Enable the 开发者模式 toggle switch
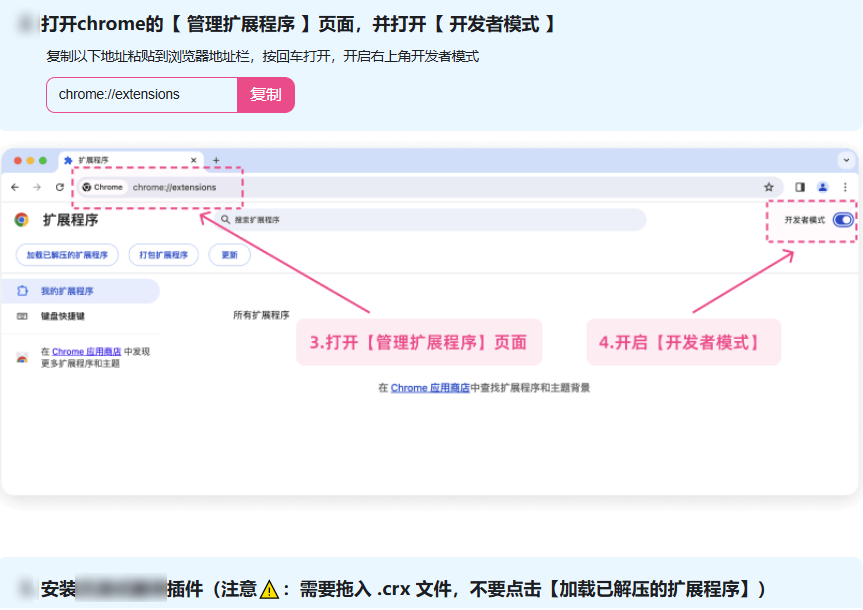863x610 pixels. [x=842, y=220]
